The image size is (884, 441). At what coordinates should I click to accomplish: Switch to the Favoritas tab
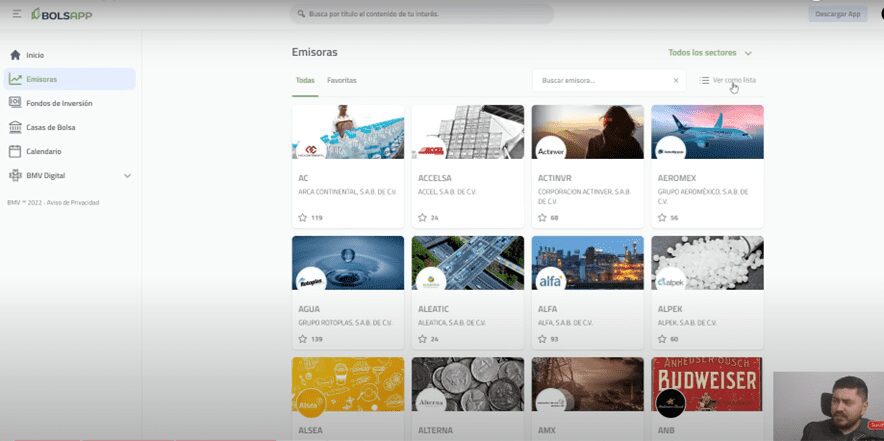(x=341, y=80)
